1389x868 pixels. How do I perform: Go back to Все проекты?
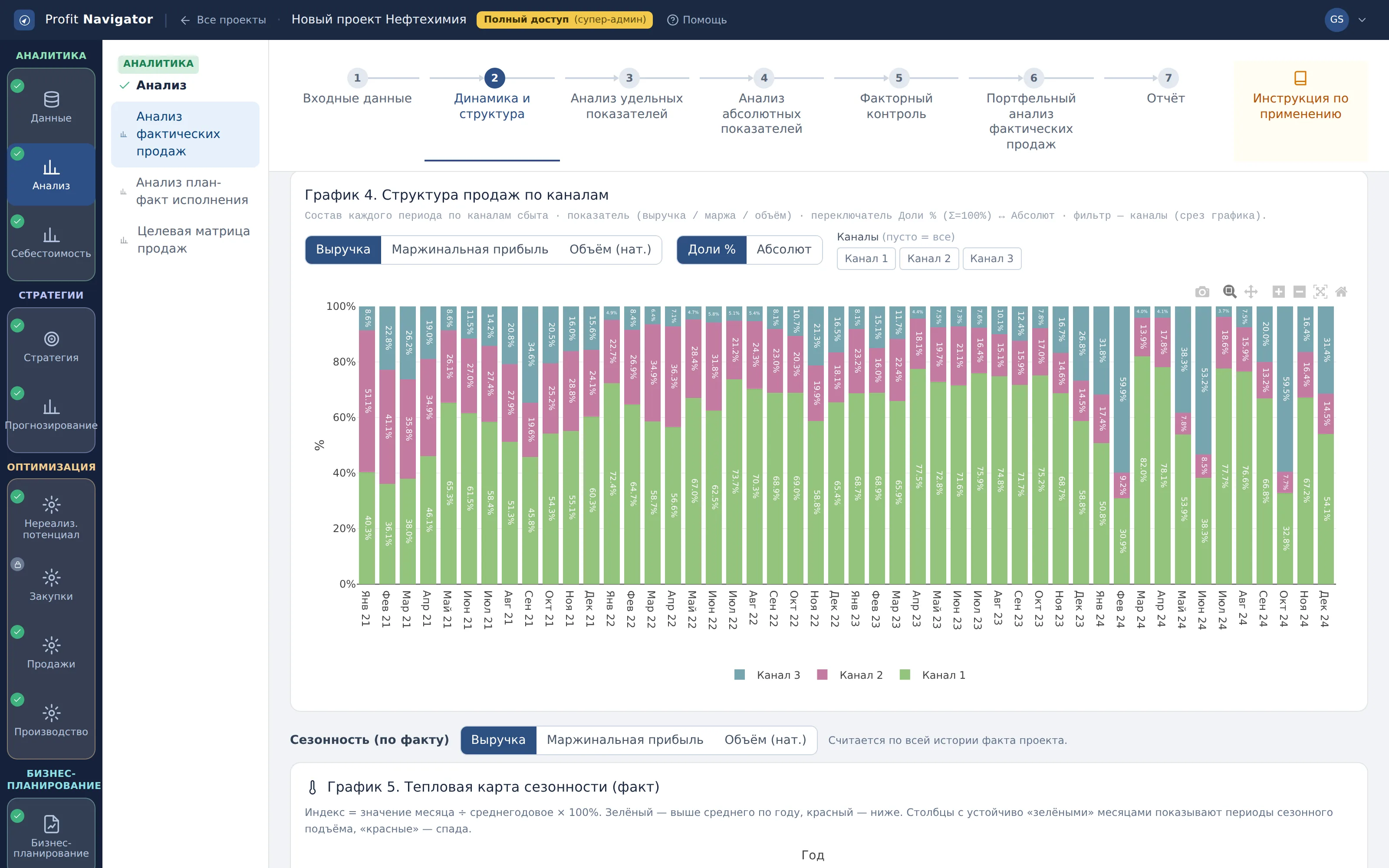pyautogui.click(x=223, y=20)
